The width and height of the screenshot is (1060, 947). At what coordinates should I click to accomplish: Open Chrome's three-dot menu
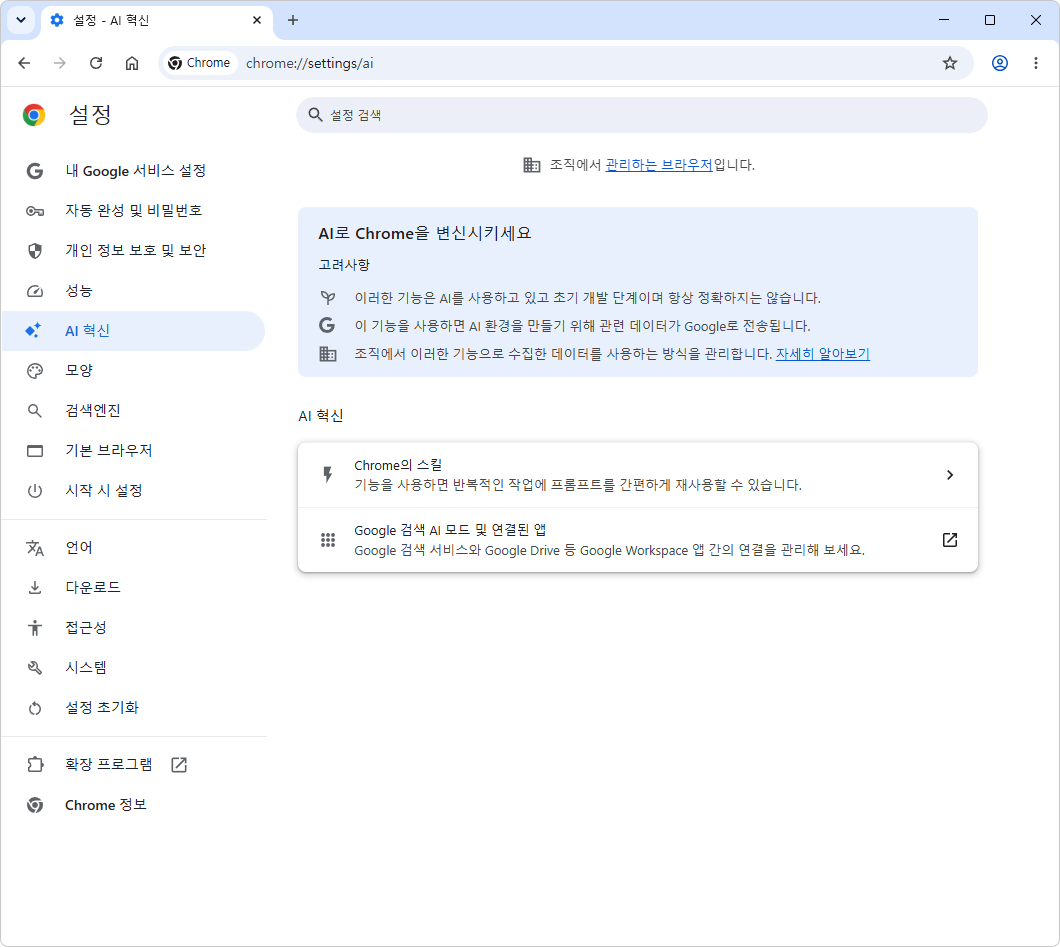tap(1036, 63)
